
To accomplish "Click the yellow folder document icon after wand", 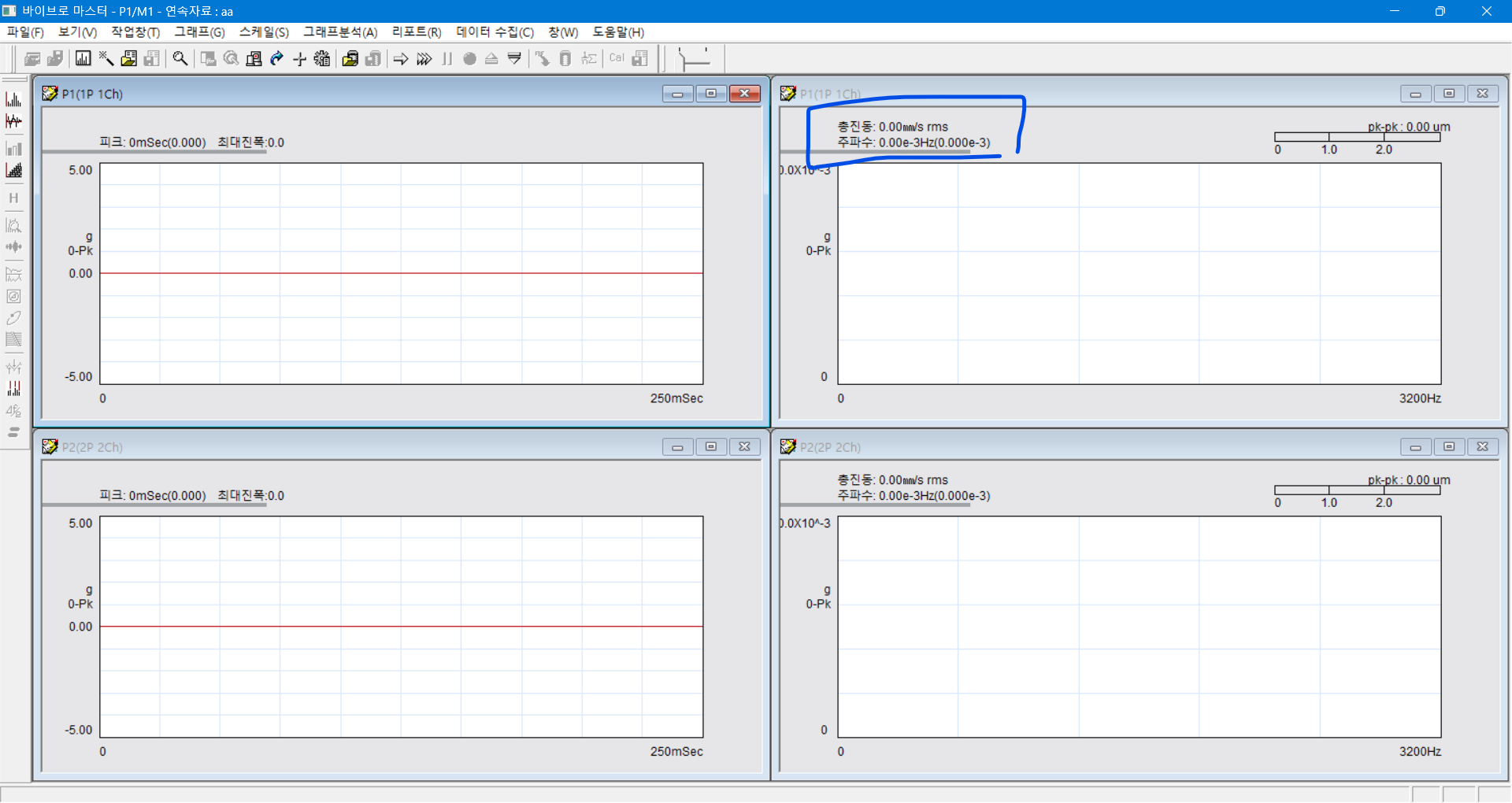I will [129, 59].
